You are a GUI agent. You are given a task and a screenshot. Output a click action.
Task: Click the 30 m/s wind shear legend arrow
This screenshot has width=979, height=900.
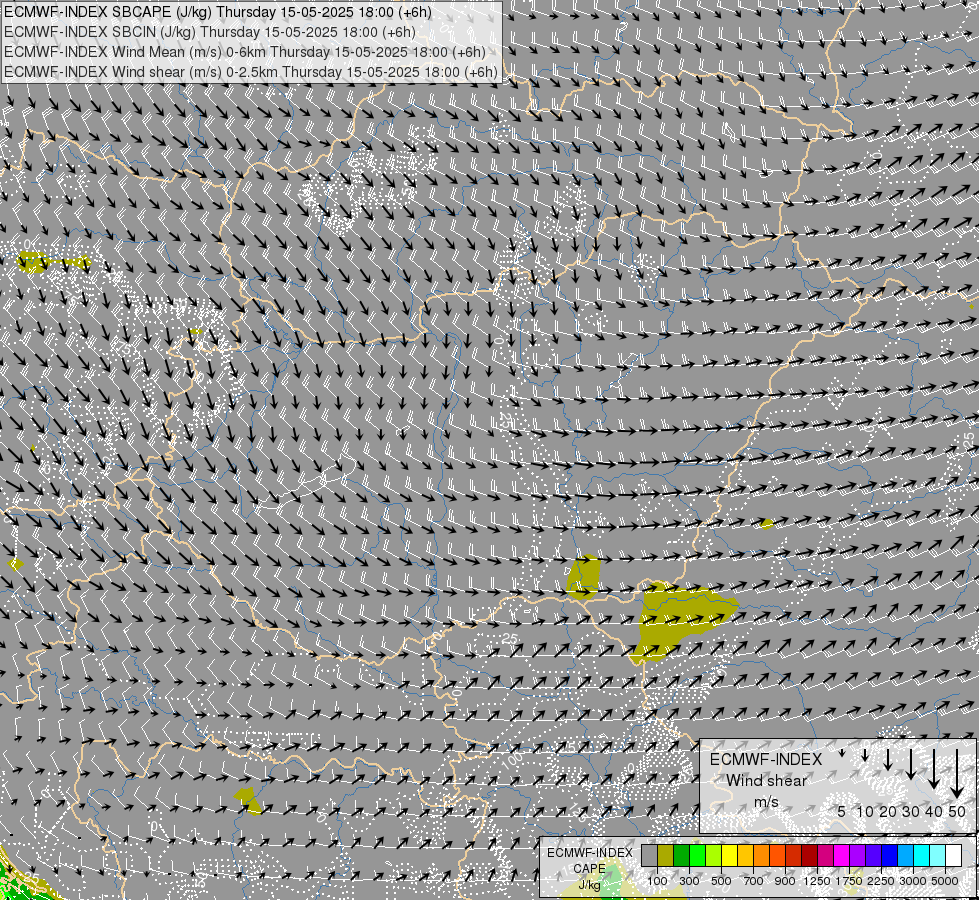(911, 764)
